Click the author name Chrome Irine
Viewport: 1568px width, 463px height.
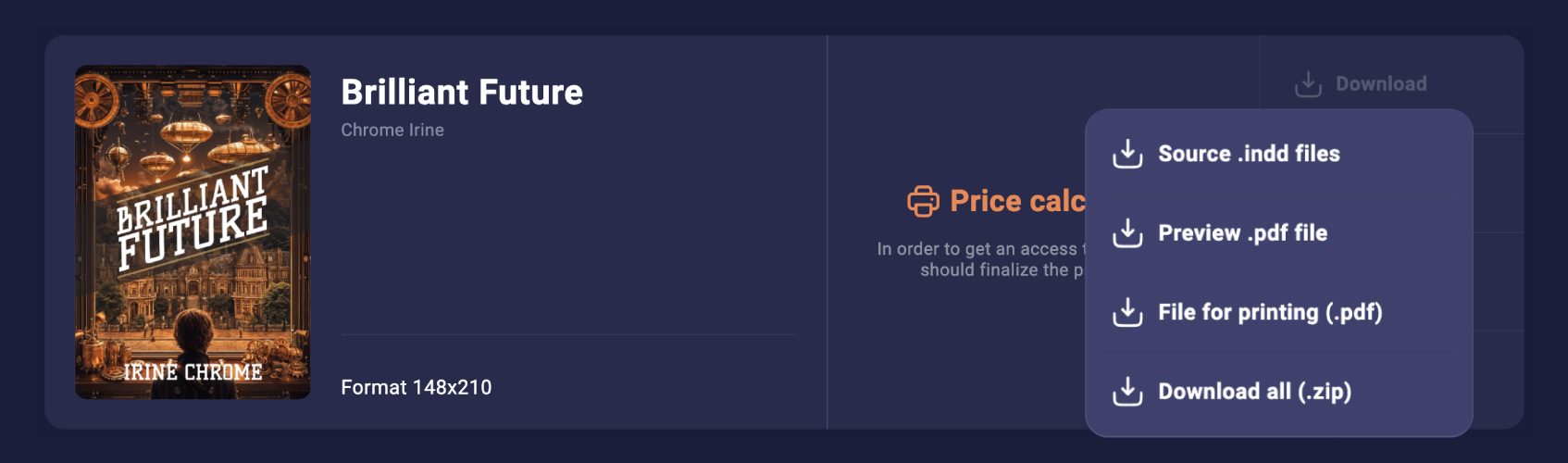(392, 131)
